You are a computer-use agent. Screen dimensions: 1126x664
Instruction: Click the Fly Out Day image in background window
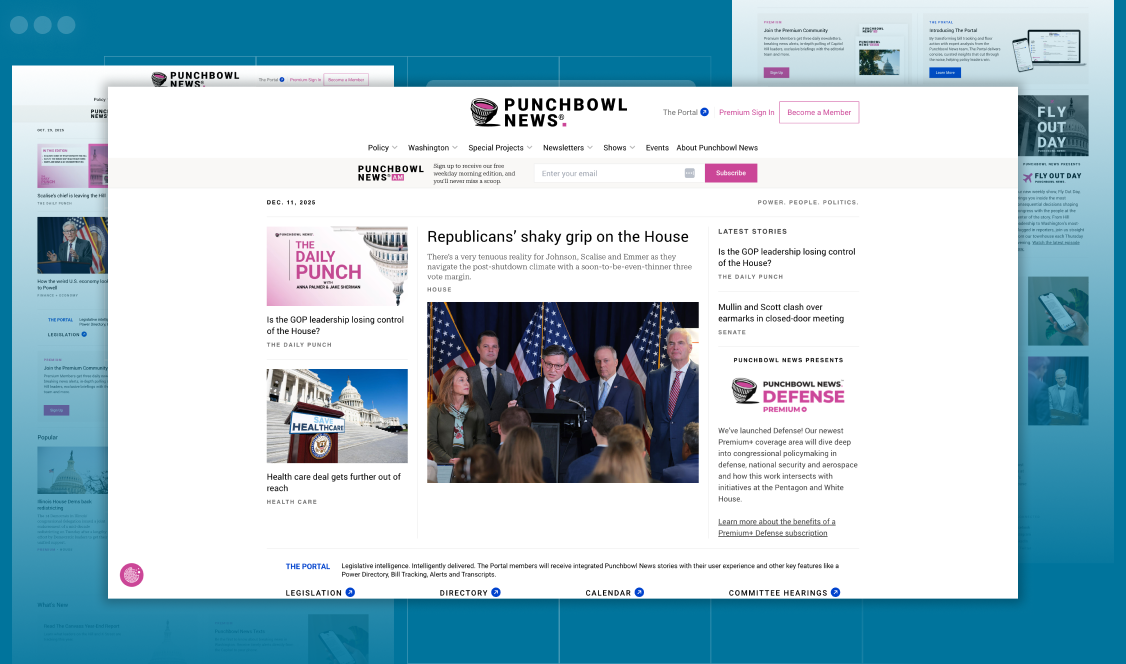[1053, 126]
